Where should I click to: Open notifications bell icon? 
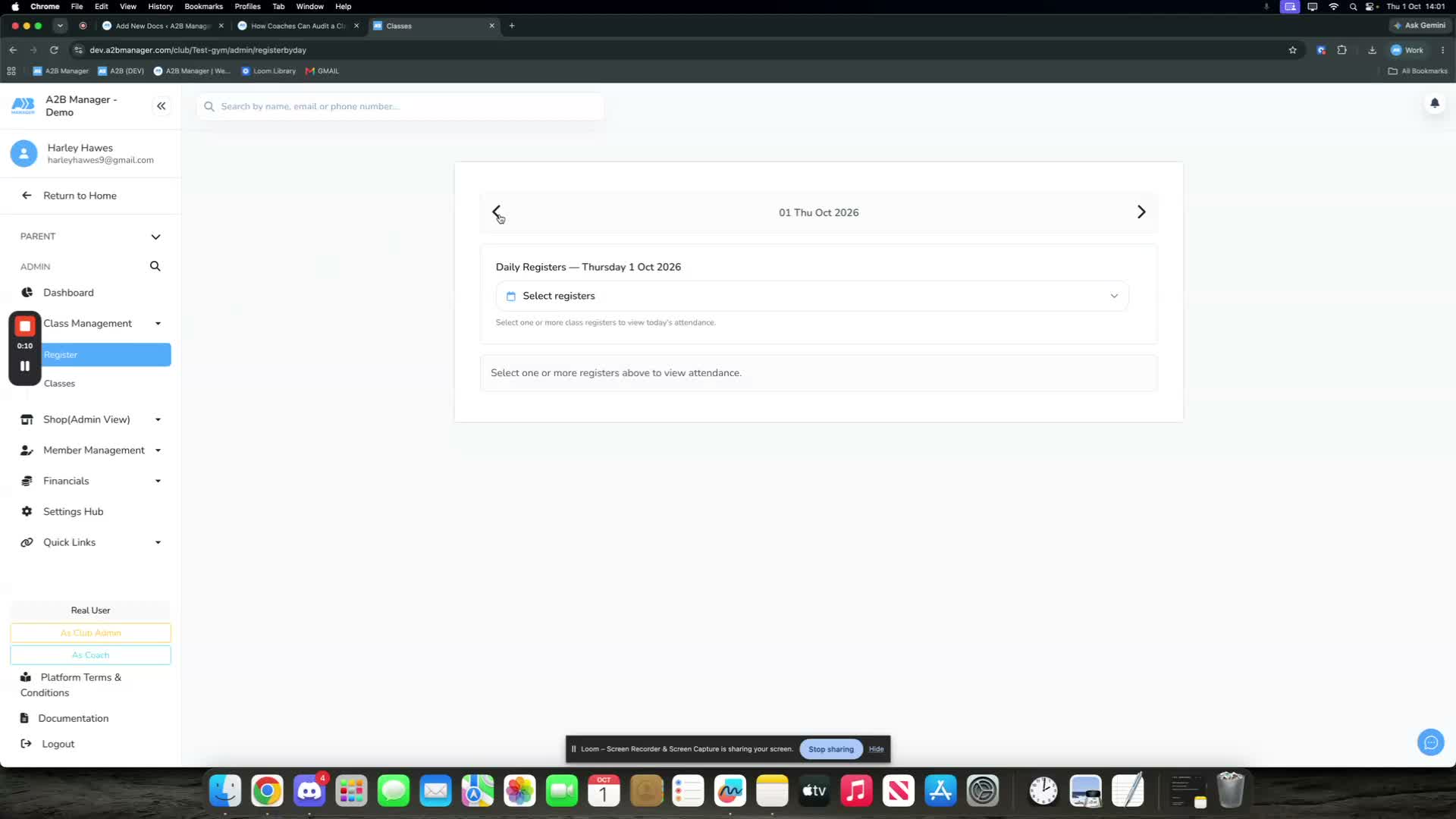coord(1434,103)
